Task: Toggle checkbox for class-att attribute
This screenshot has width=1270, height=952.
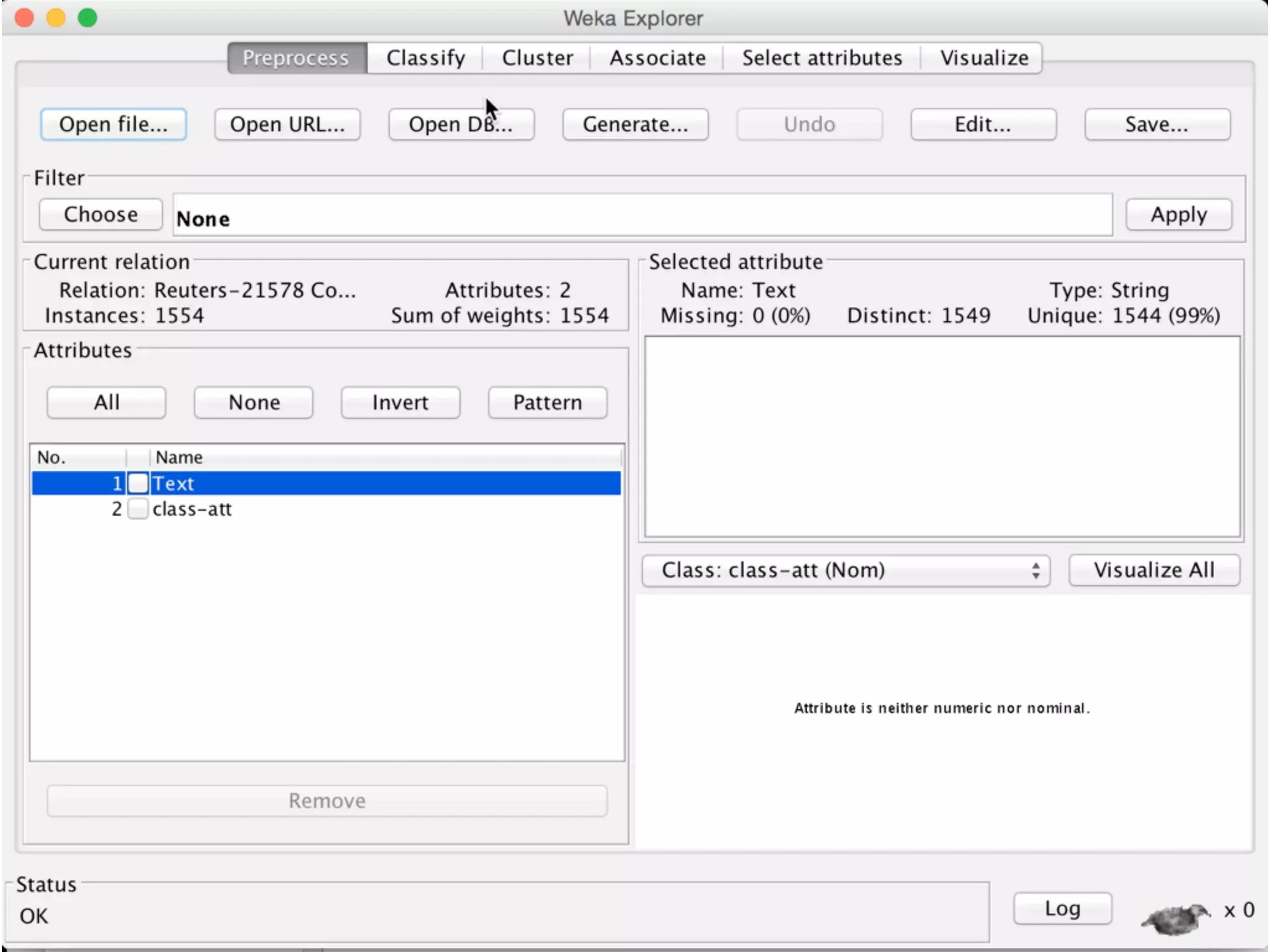Action: pyautogui.click(x=138, y=509)
